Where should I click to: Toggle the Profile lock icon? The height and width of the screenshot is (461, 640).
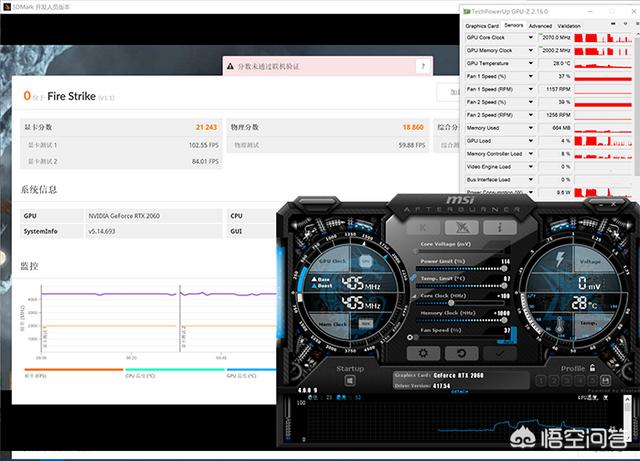click(x=592, y=368)
